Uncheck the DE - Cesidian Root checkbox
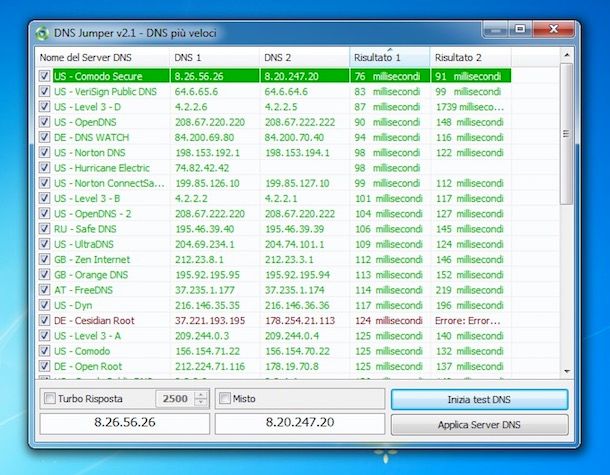The width and height of the screenshot is (610, 475). [x=44, y=320]
